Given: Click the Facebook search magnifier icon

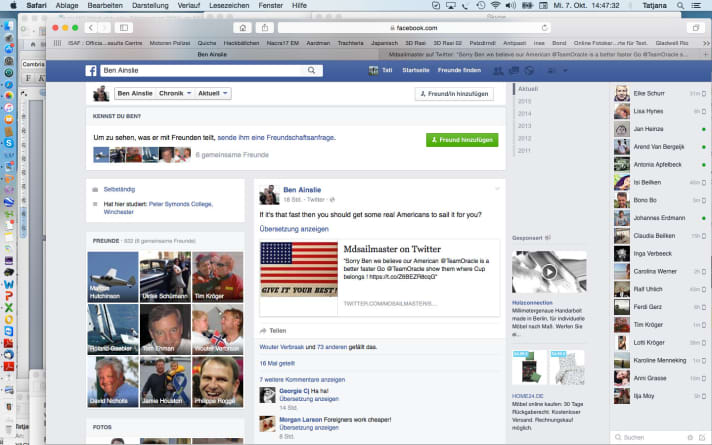Looking at the screenshot, I should [312, 70].
